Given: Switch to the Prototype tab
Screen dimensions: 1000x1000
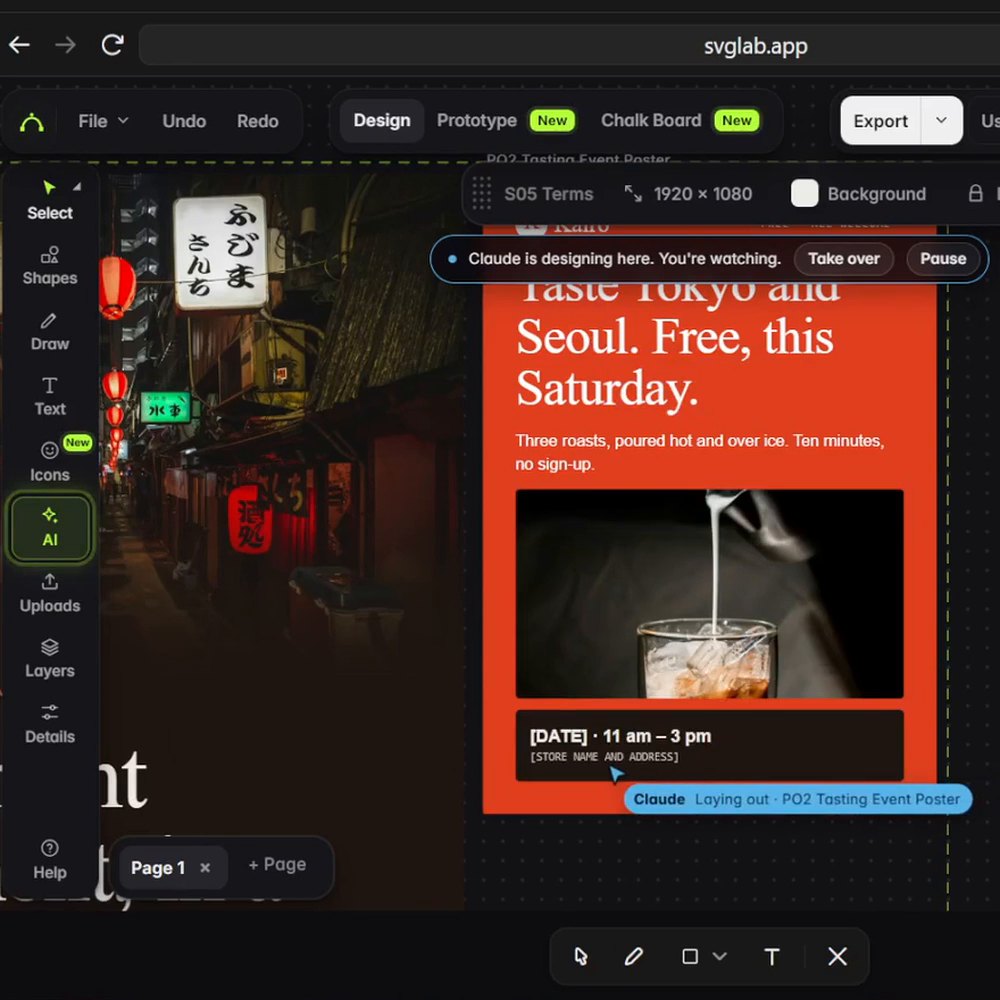Looking at the screenshot, I should pyautogui.click(x=476, y=121).
